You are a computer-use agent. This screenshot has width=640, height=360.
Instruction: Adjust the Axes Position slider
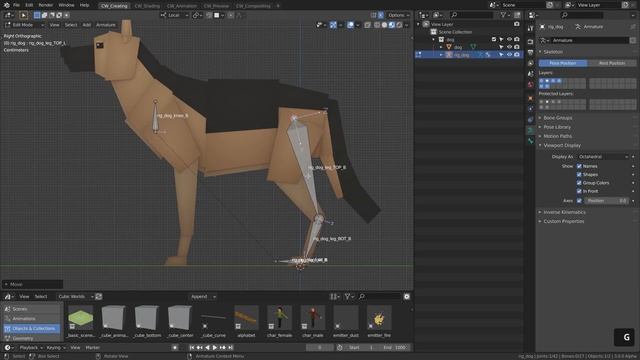click(606, 201)
